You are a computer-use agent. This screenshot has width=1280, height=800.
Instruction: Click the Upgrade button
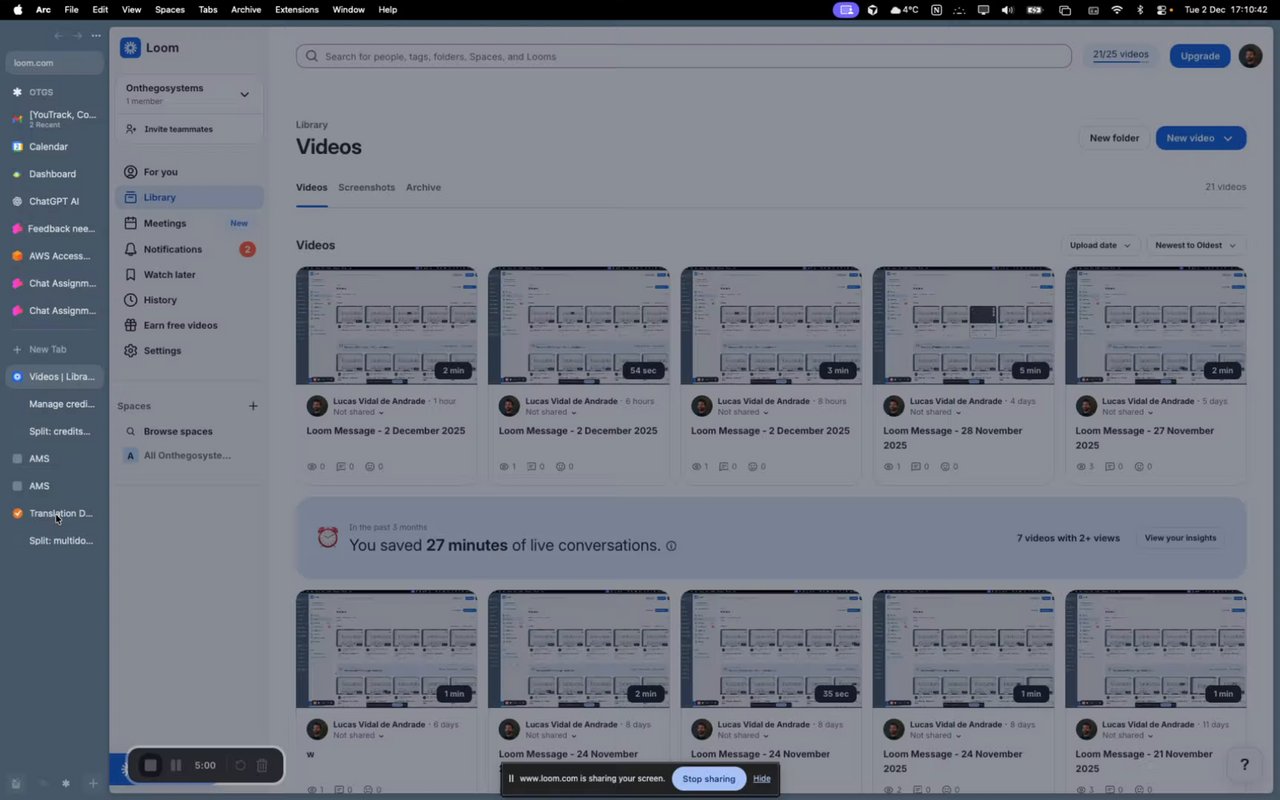[1200, 56]
